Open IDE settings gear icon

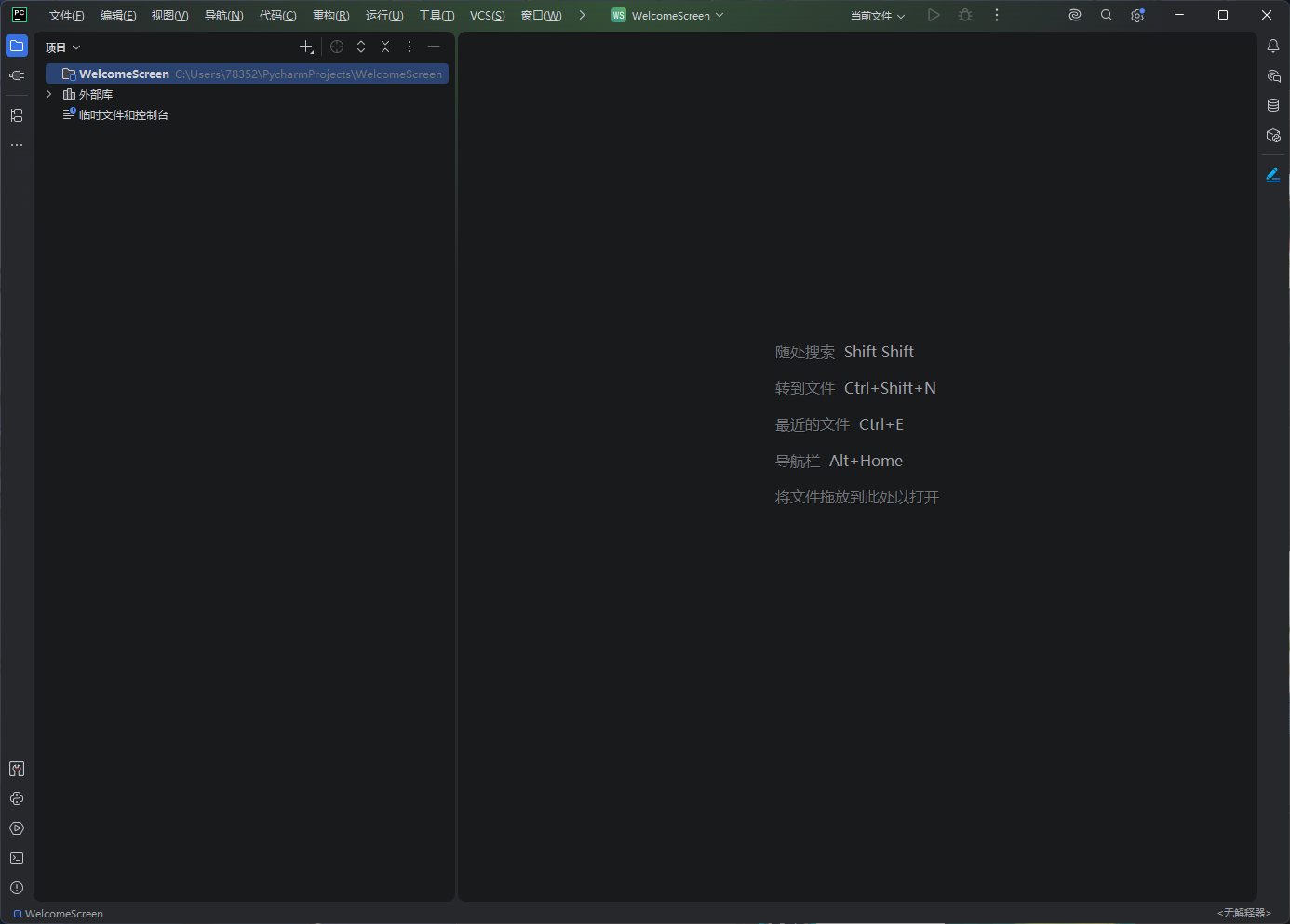1137,15
